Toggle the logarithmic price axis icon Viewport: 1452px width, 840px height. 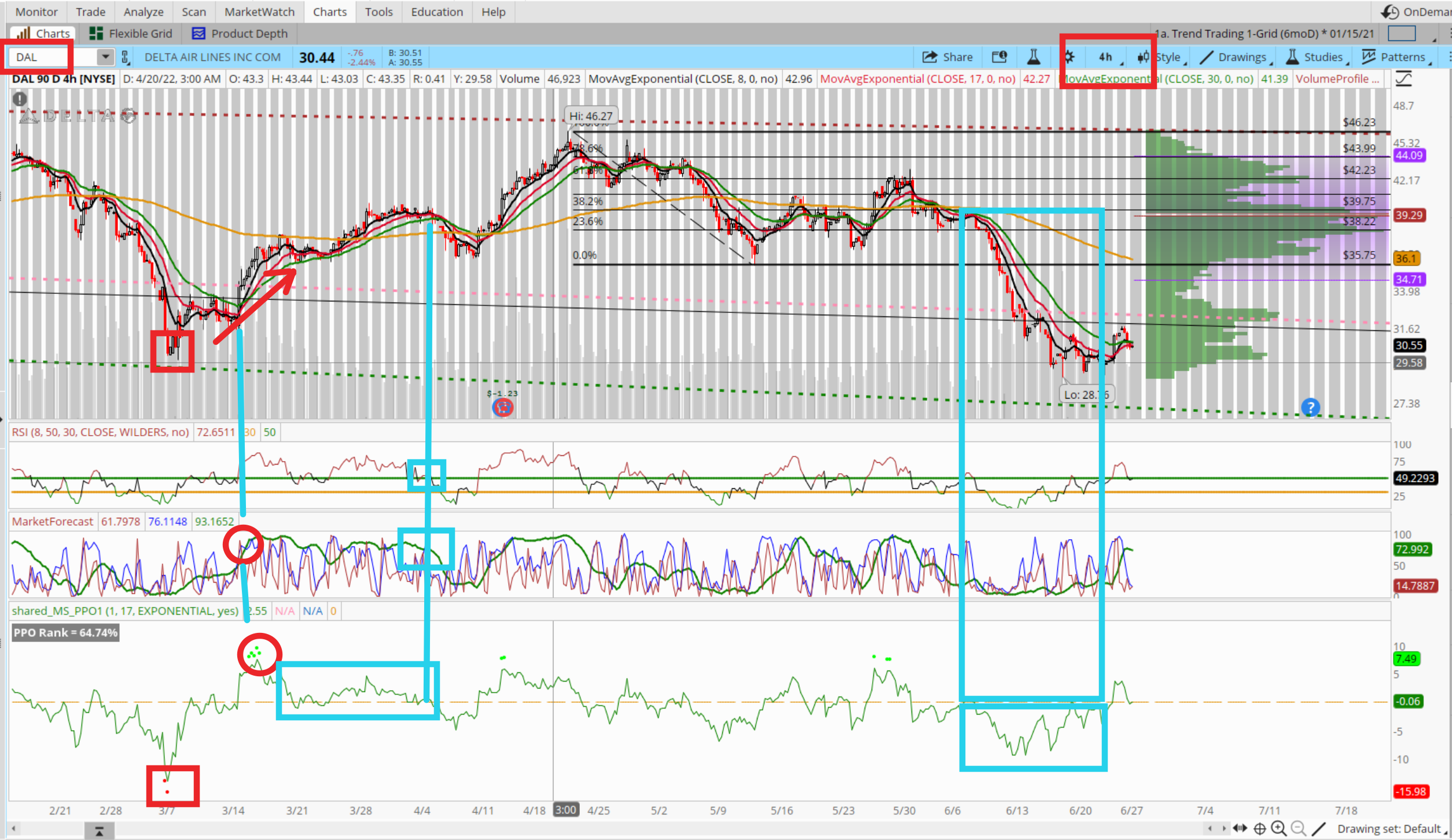coord(1403,79)
